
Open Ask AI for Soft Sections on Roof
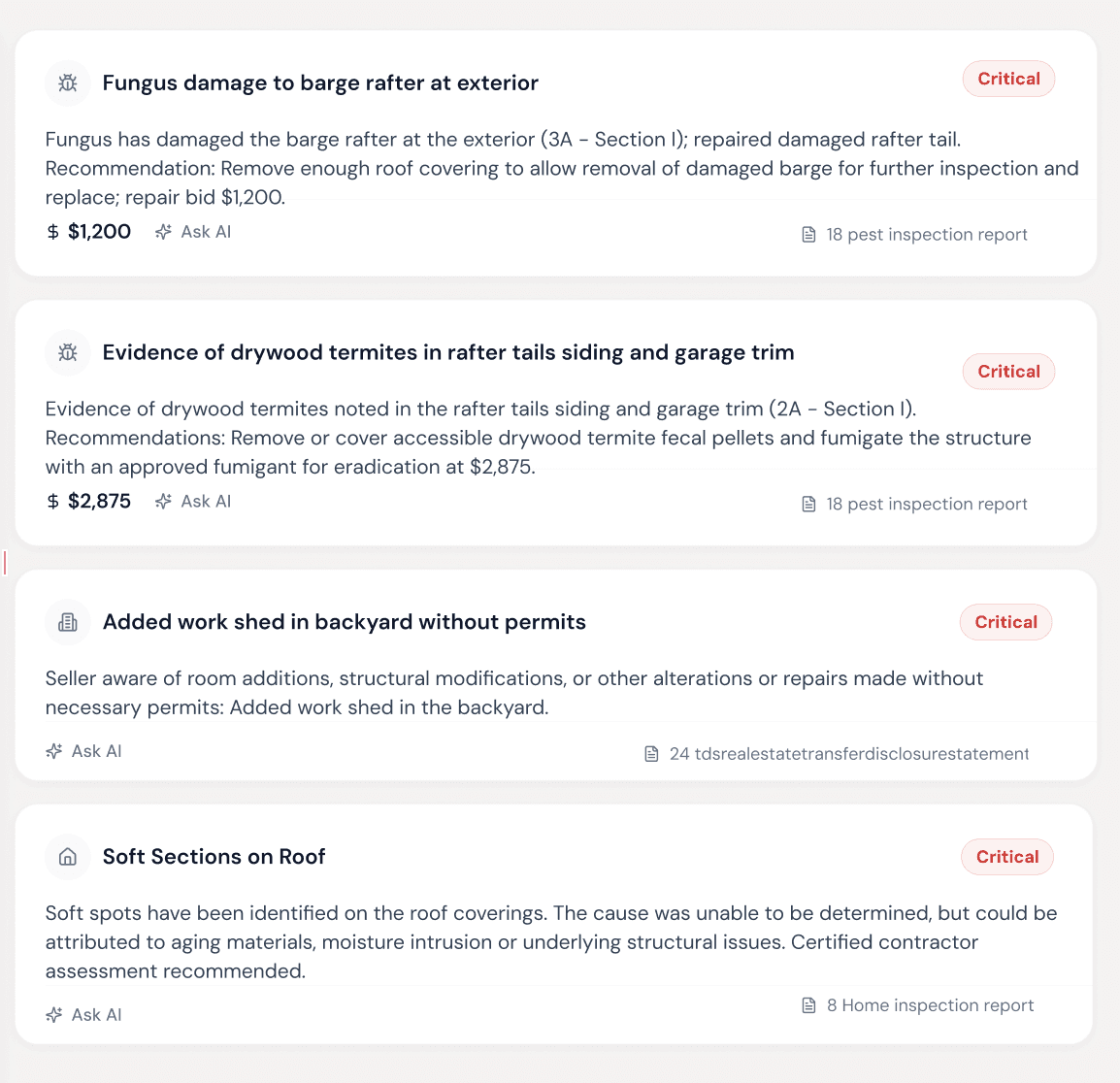pyautogui.click(x=95, y=1014)
